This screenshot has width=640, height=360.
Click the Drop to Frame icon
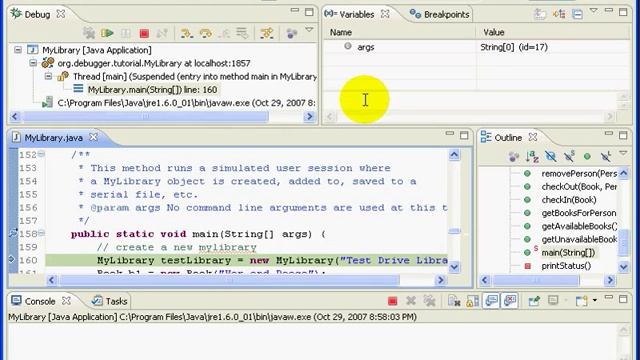coord(242,33)
